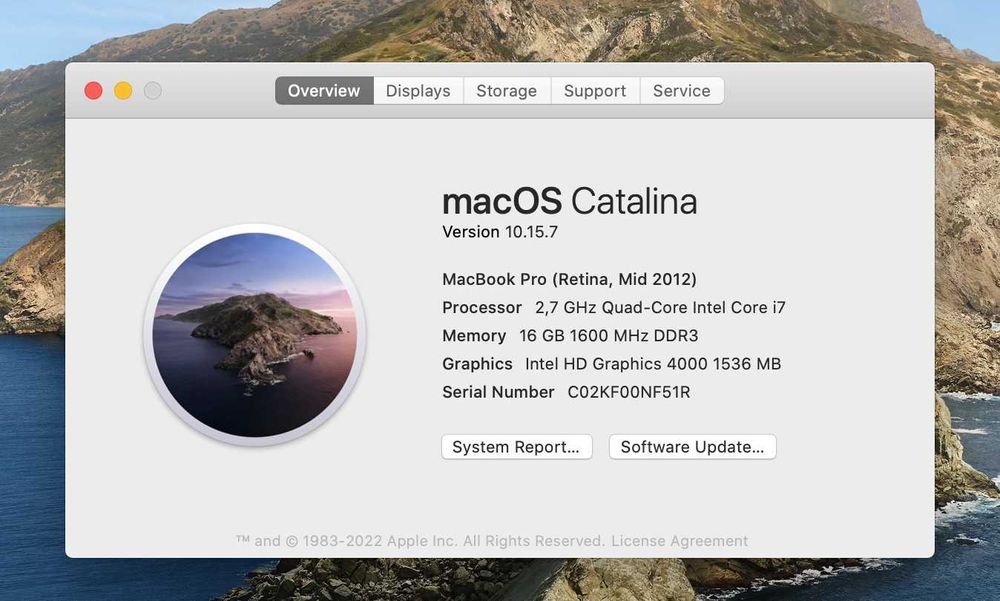1000x601 pixels.
Task: Click the 2,7 GHz Quad-Core Intel Core i7 value
Action: coord(660,308)
